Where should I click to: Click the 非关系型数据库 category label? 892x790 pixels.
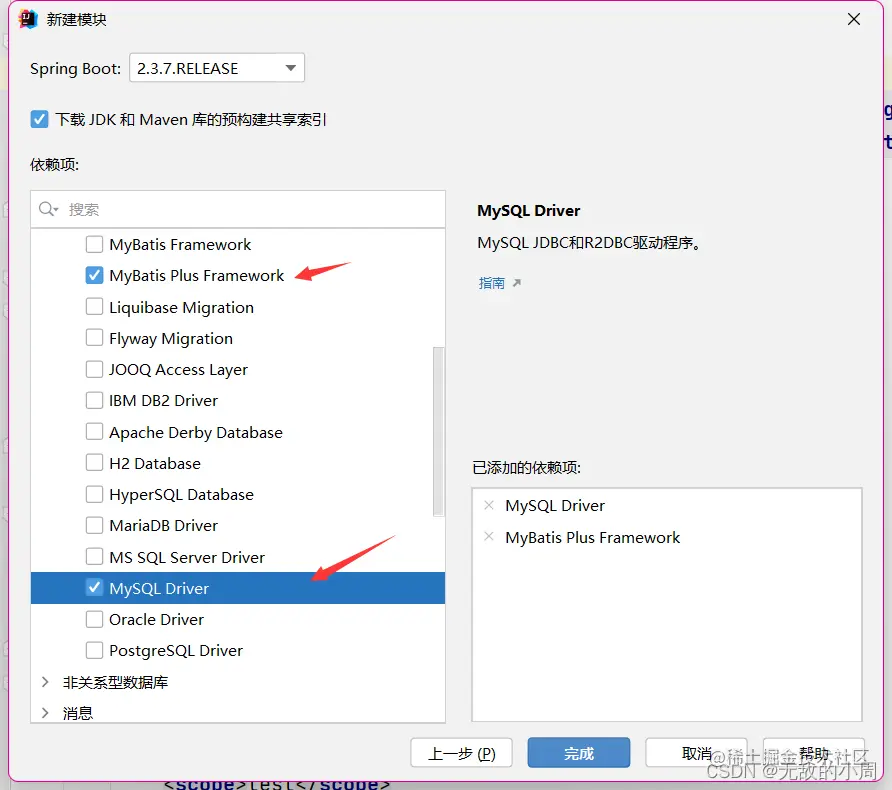coord(115,682)
